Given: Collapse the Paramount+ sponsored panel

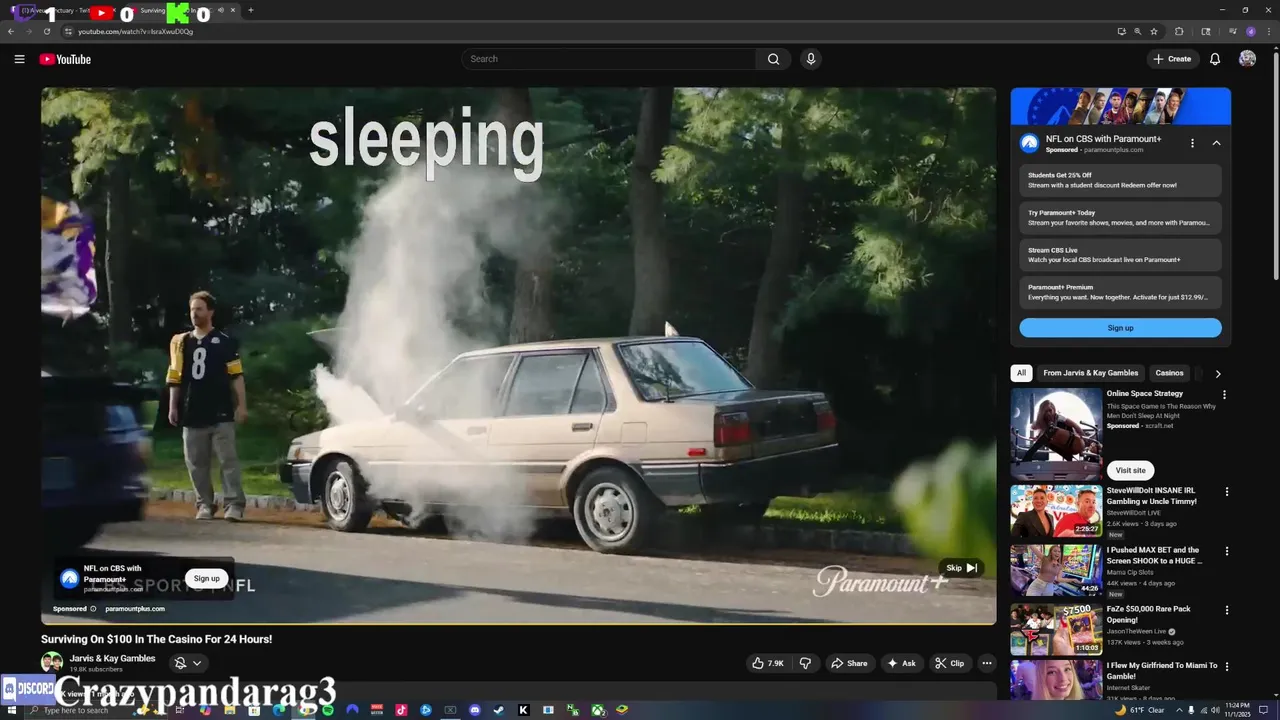Looking at the screenshot, I should tap(1216, 143).
